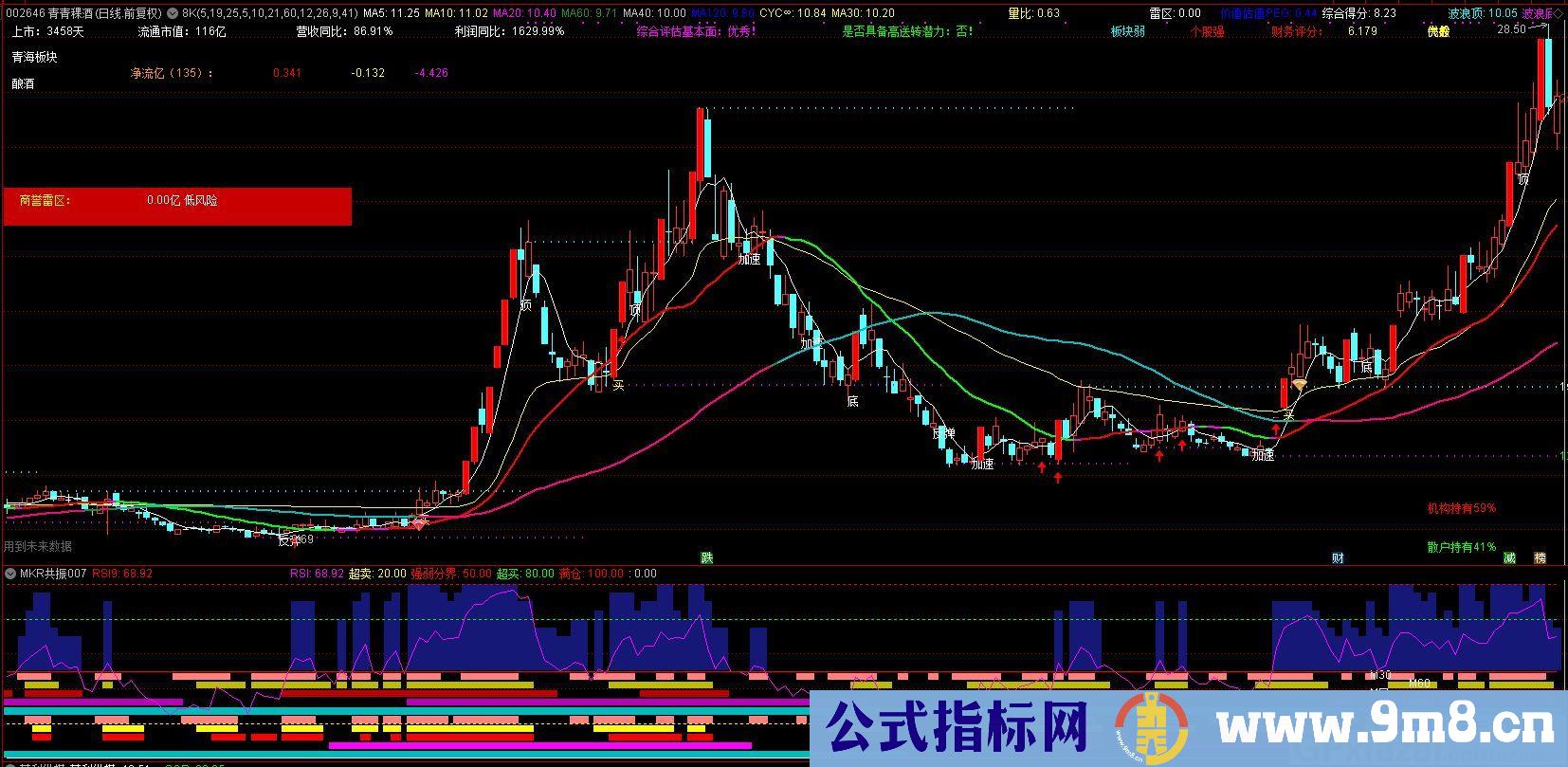Click the MA10: 11.02 value
This screenshot has height=767, width=1568.
(x=456, y=14)
